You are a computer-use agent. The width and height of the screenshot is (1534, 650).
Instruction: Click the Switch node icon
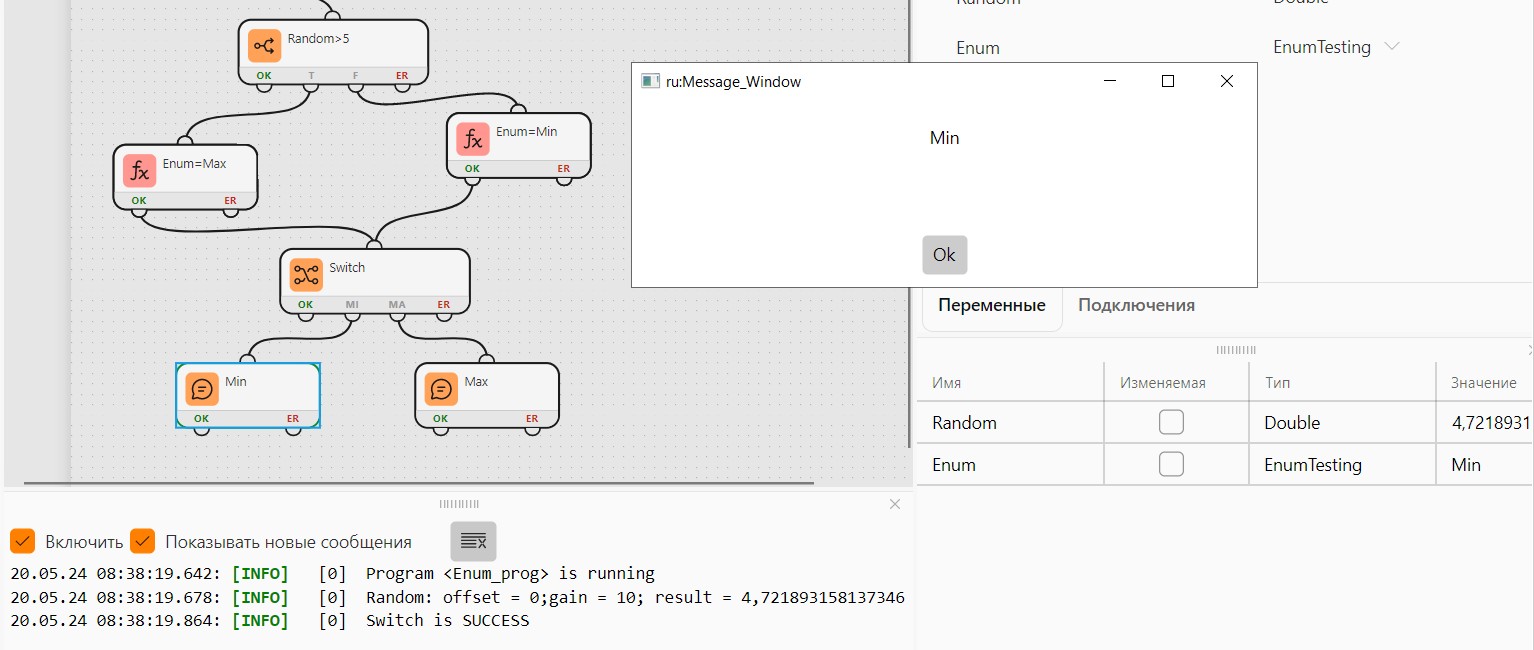(x=306, y=275)
